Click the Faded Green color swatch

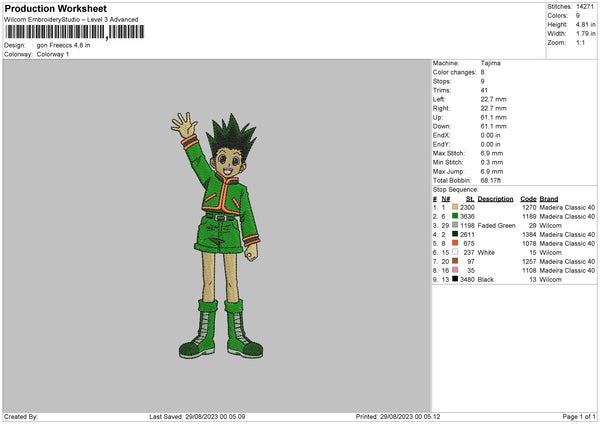(x=455, y=225)
